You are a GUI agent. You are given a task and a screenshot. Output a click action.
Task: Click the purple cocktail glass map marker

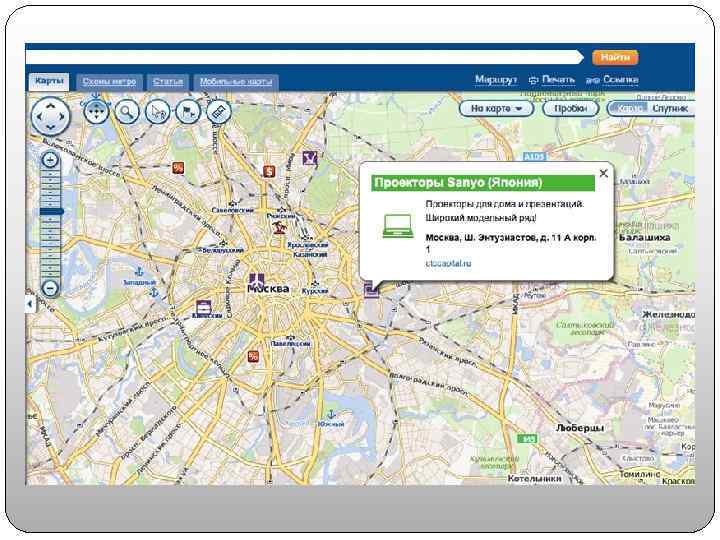(x=310, y=158)
